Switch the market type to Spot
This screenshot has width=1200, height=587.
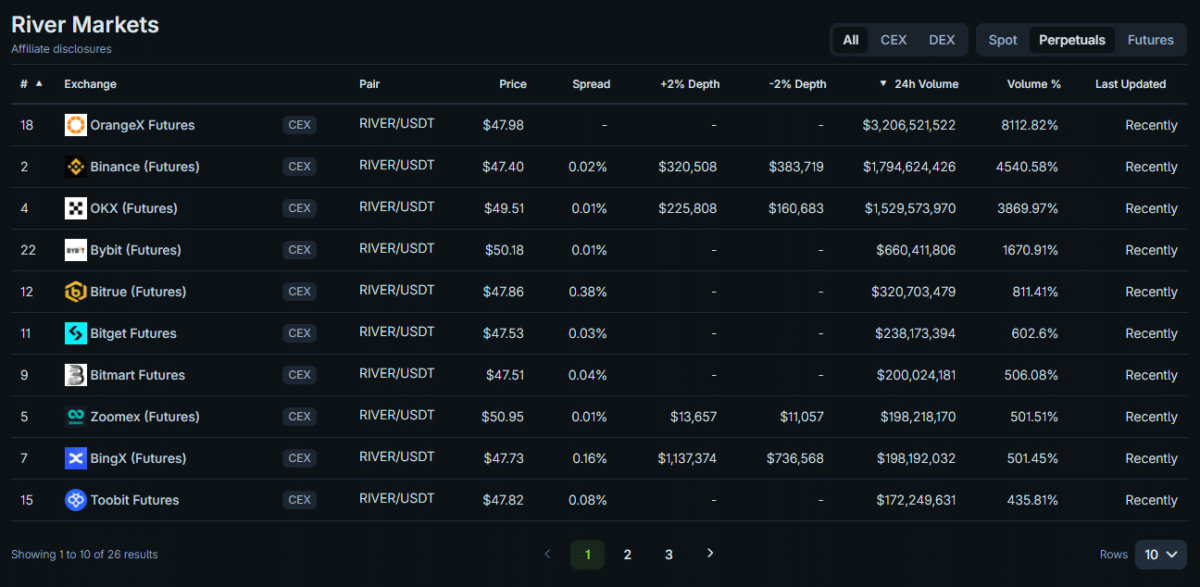[1002, 40]
